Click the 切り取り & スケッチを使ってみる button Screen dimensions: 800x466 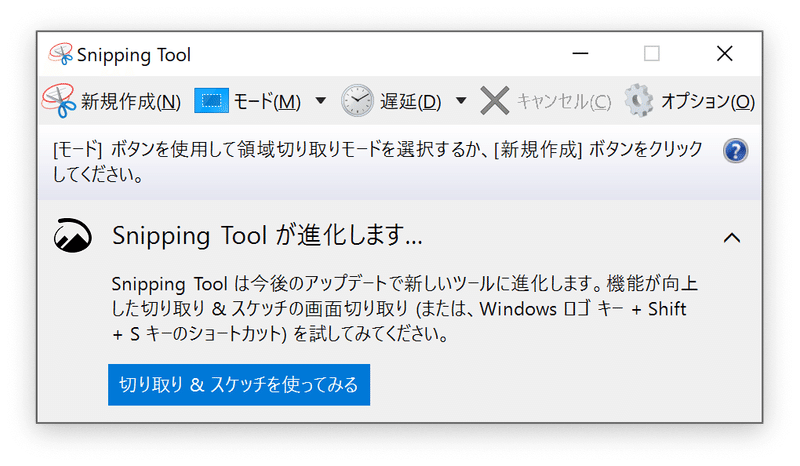(x=239, y=385)
